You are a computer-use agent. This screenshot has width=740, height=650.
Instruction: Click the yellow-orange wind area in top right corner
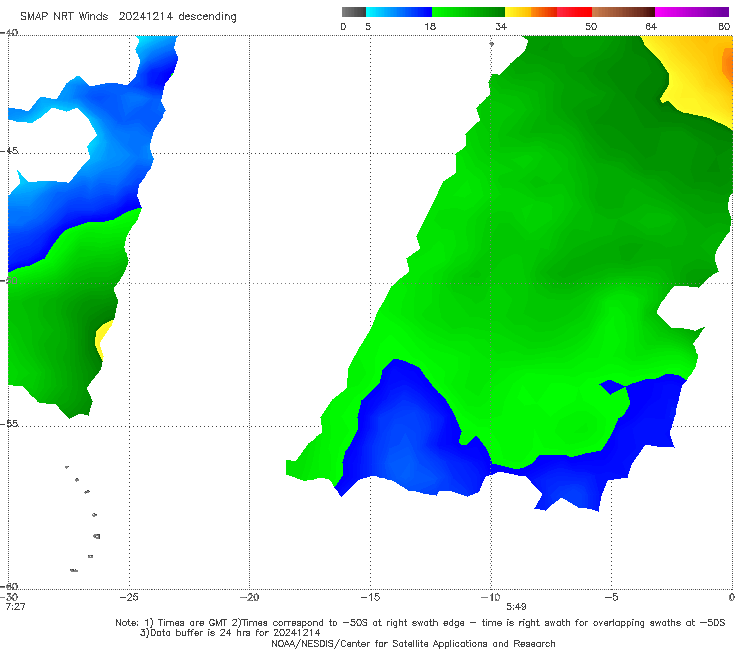(698, 76)
